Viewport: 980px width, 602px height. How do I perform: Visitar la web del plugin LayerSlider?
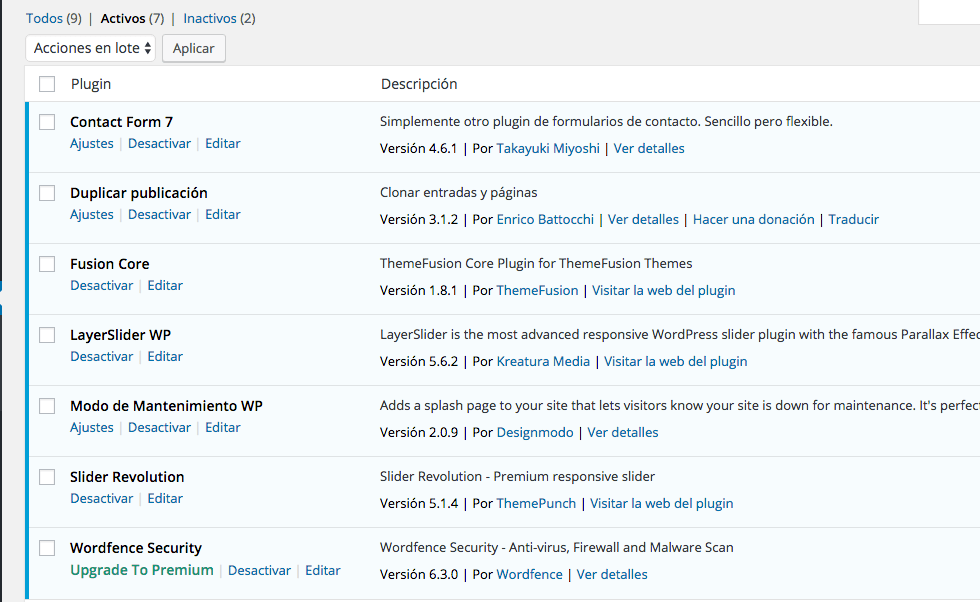[x=676, y=361]
